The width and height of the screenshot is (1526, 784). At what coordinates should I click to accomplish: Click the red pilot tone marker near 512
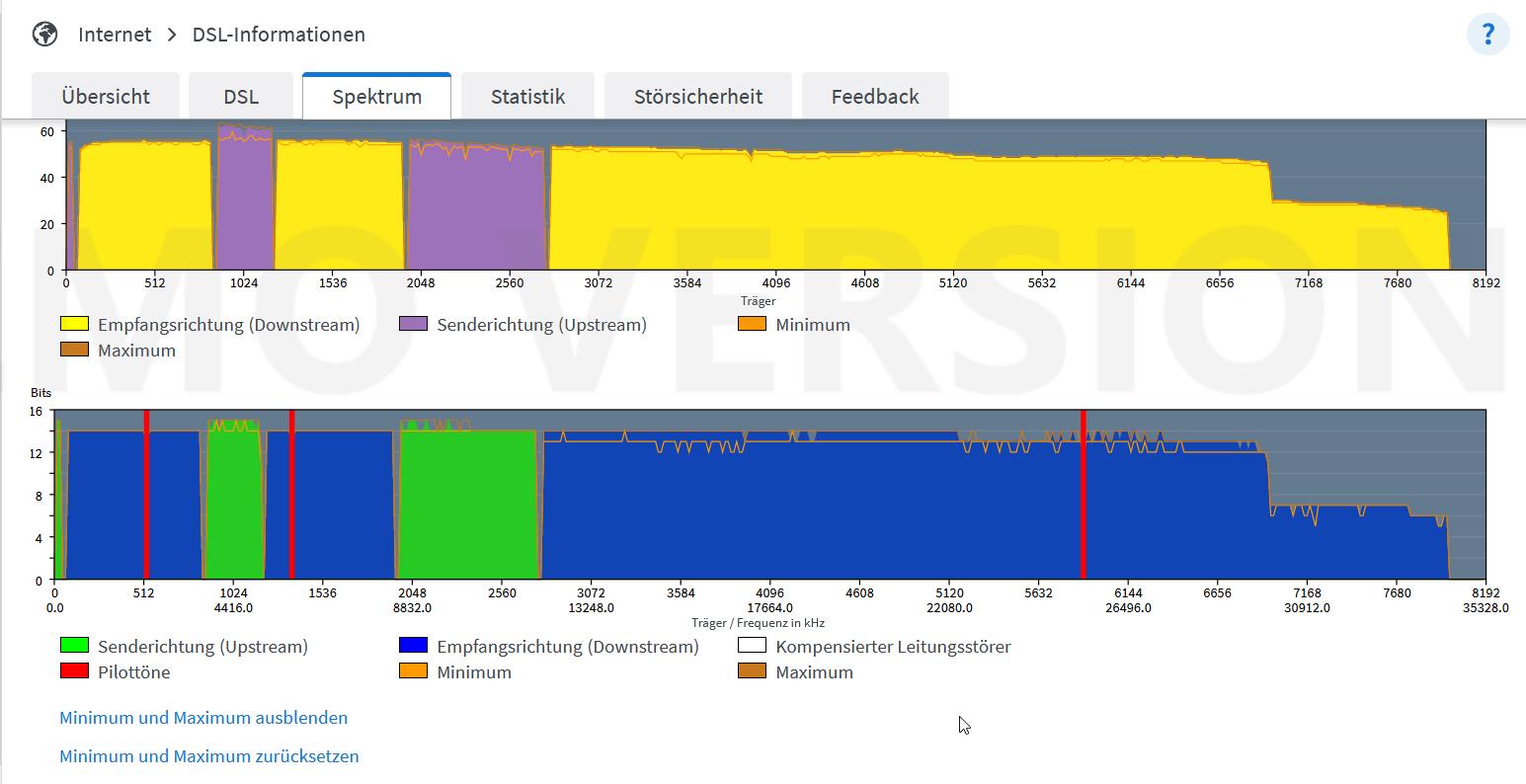click(x=146, y=494)
